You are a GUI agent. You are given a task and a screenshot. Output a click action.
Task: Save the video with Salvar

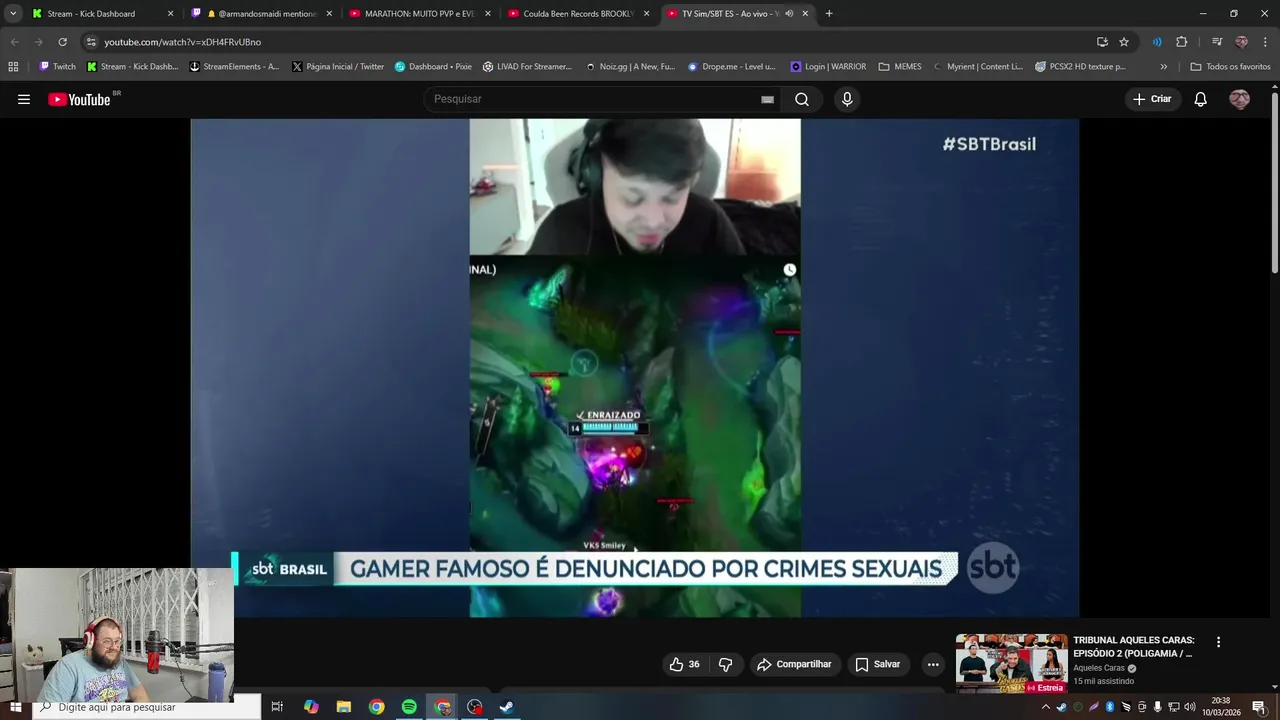point(877,664)
